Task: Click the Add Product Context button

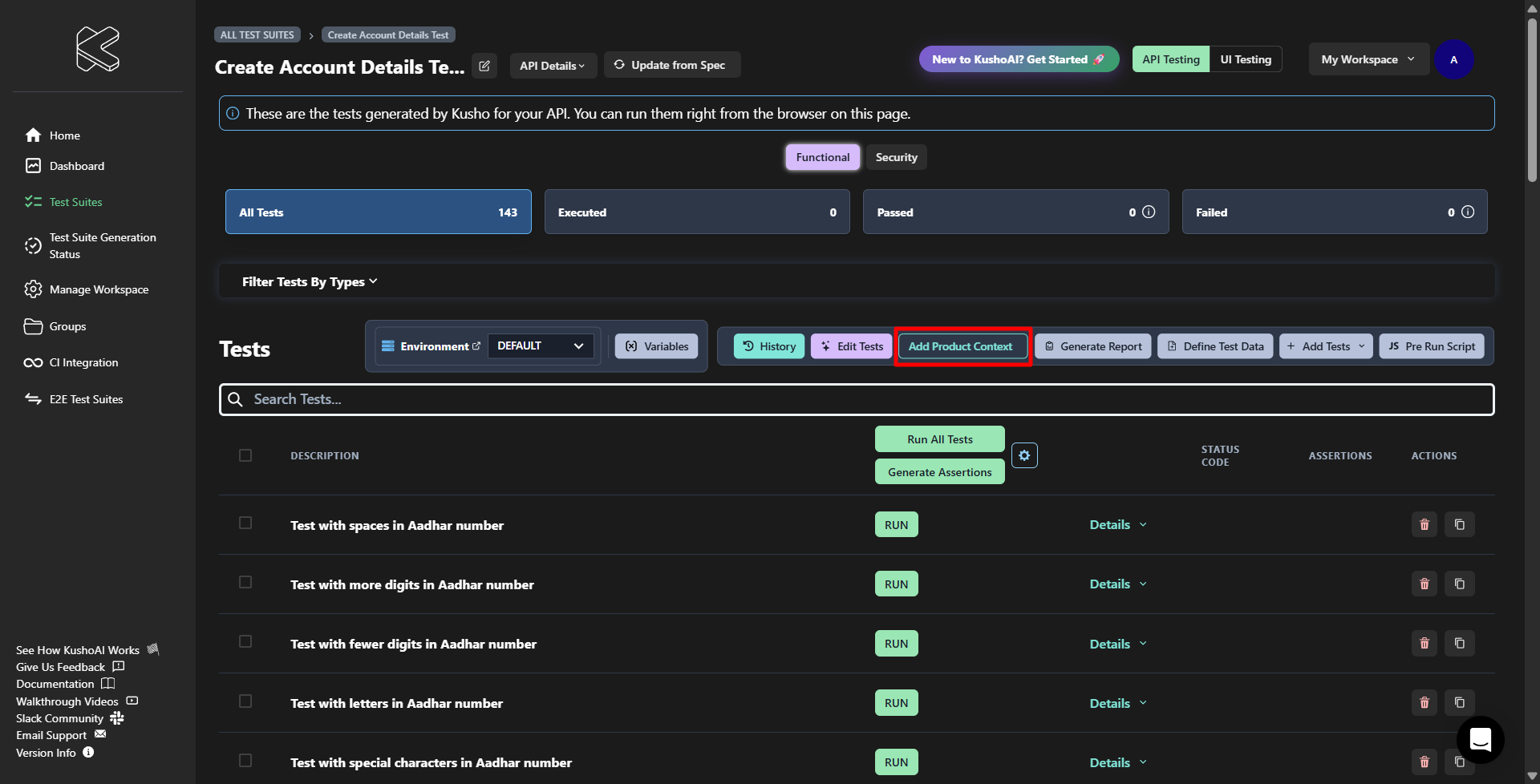Action: [x=962, y=346]
